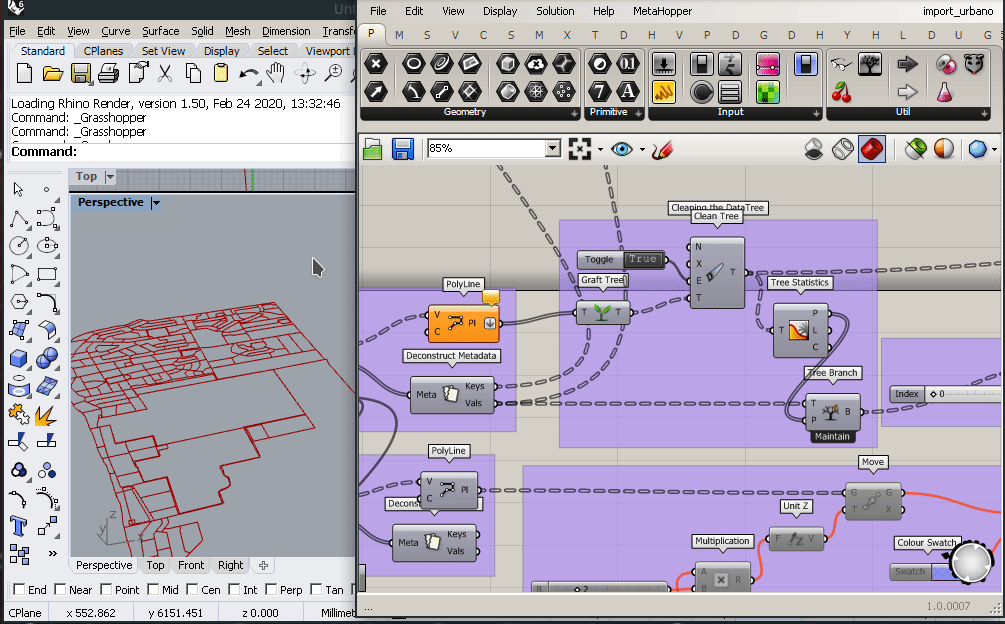The height and width of the screenshot is (624, 1005).
Task: Expand the Geometry panel dropdown
Action: coord(574,113)
